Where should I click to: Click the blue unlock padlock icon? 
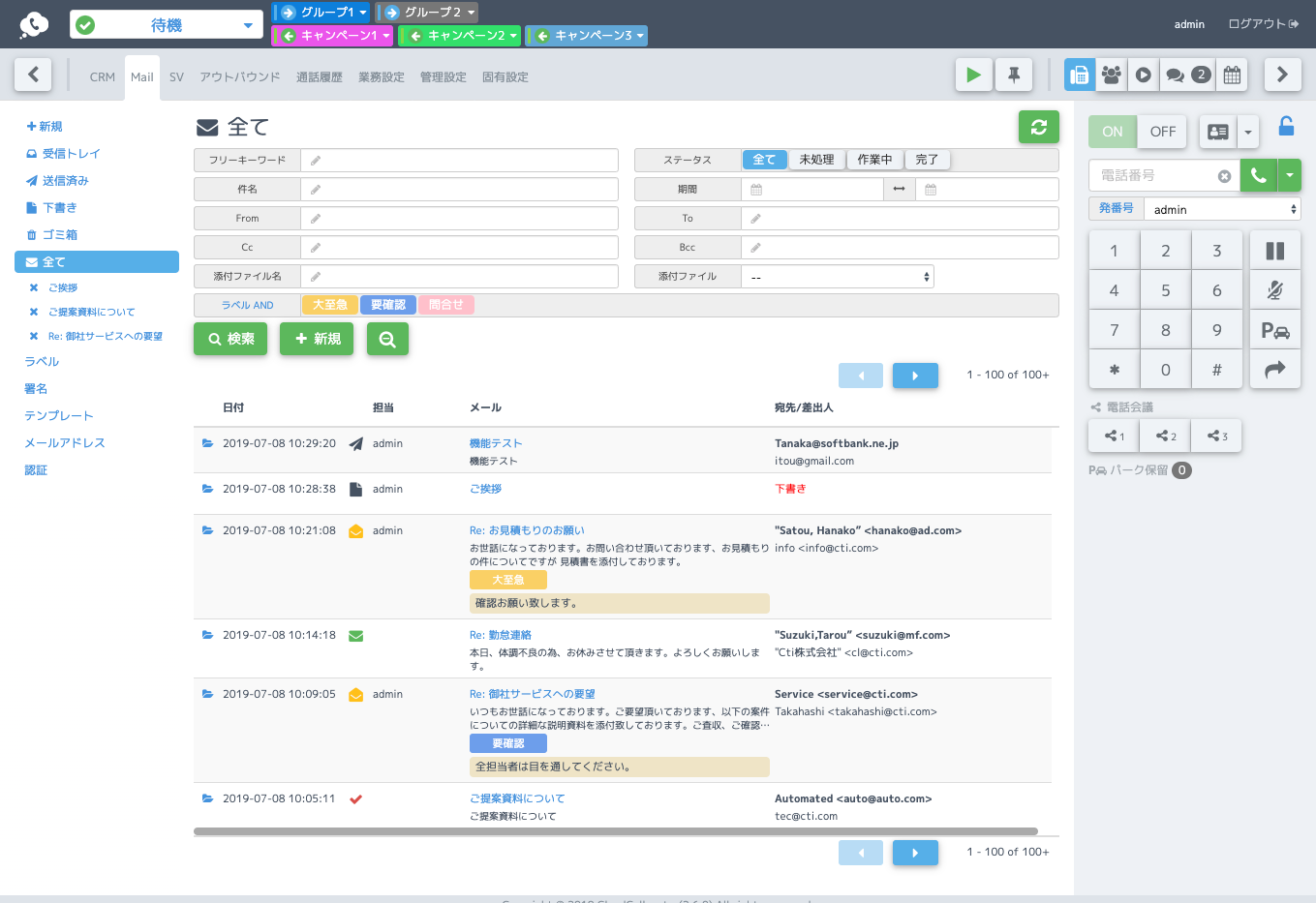[1286, 127]
